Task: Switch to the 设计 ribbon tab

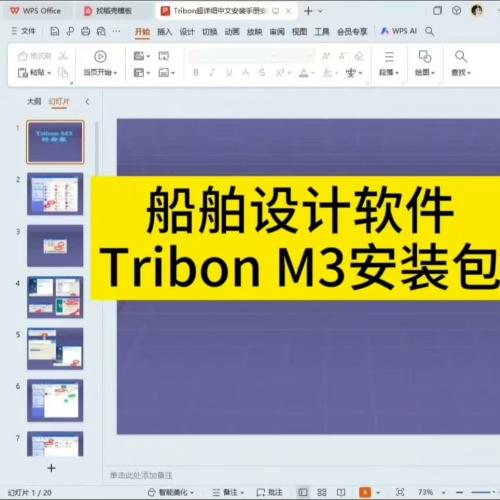Action: [x=187, y=32]
